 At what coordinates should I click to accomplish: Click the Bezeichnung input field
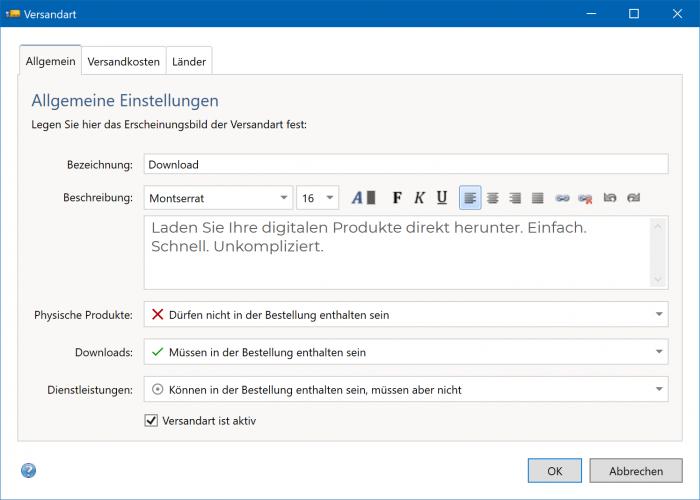coord(405,164)
